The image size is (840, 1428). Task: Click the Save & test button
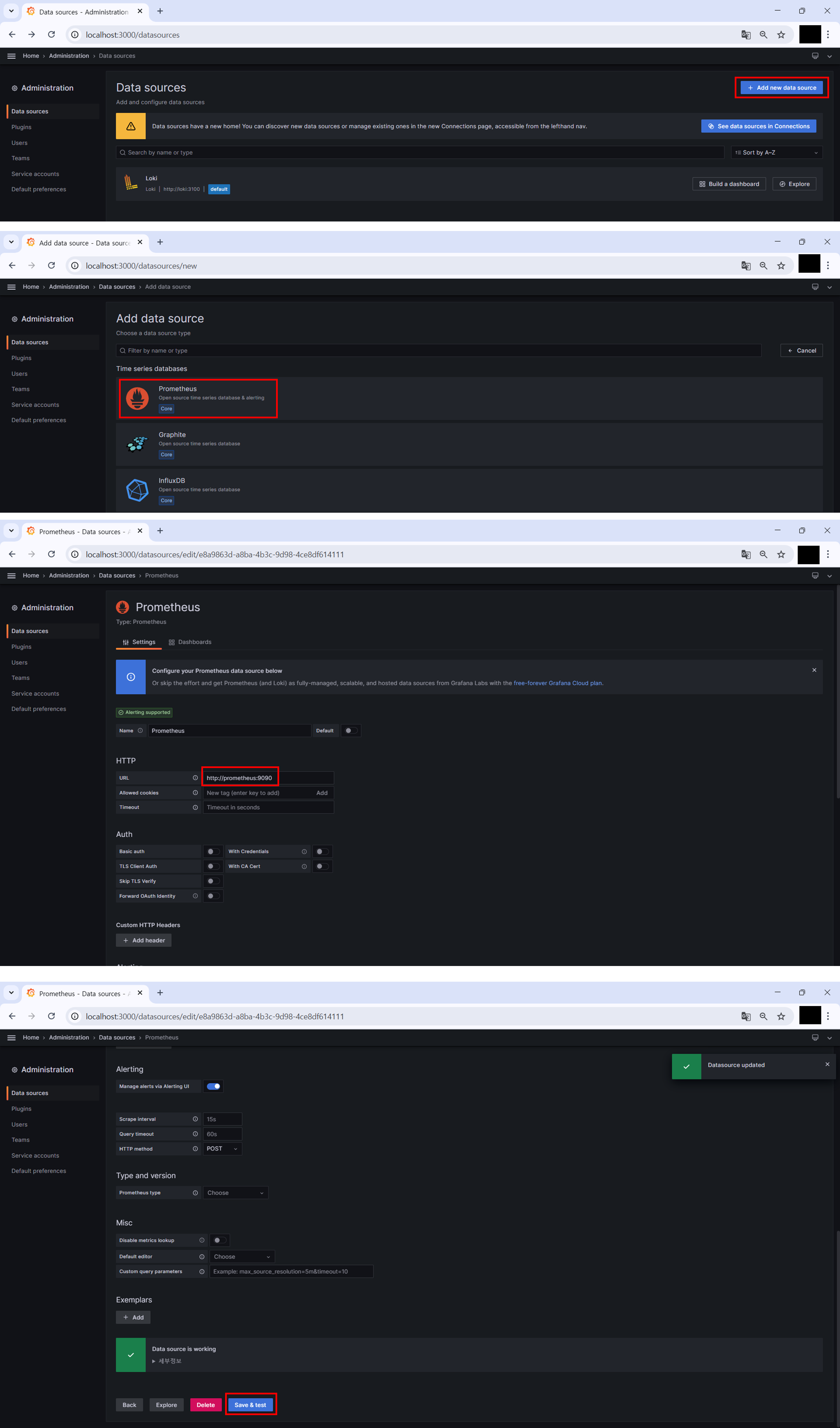[250, 1405]
